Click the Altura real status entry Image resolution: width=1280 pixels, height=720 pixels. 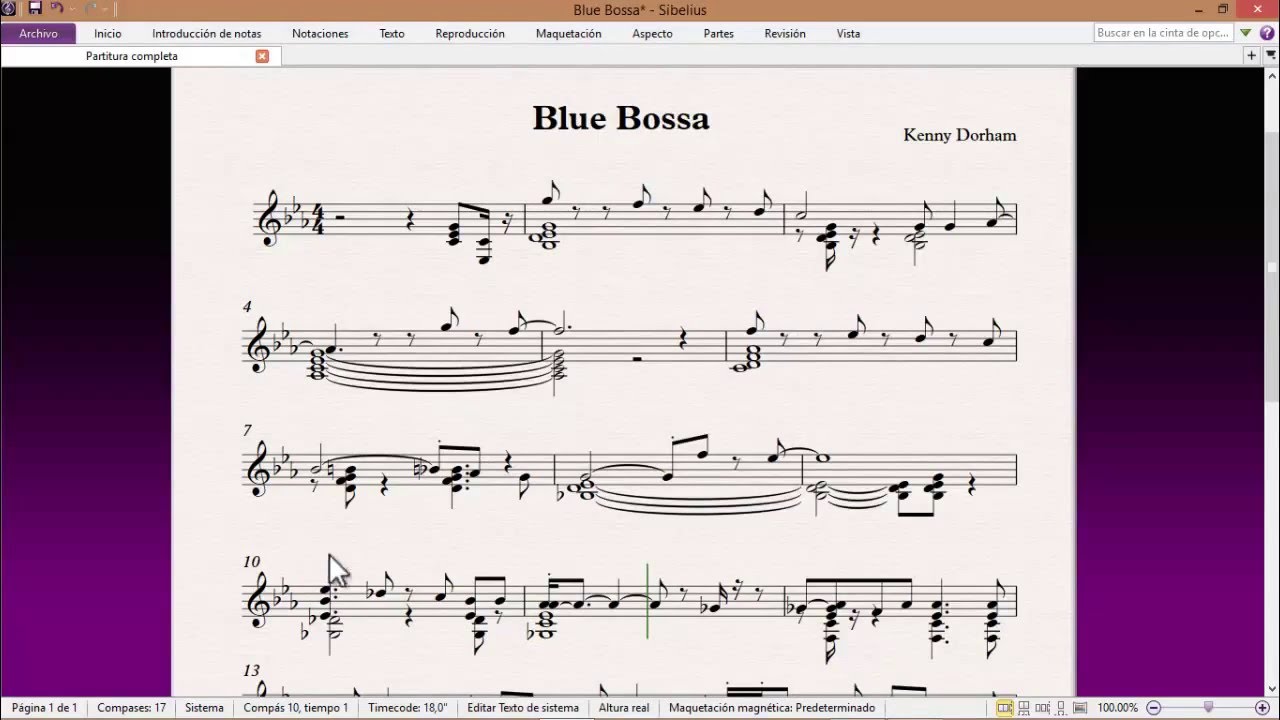click(624, 708)
